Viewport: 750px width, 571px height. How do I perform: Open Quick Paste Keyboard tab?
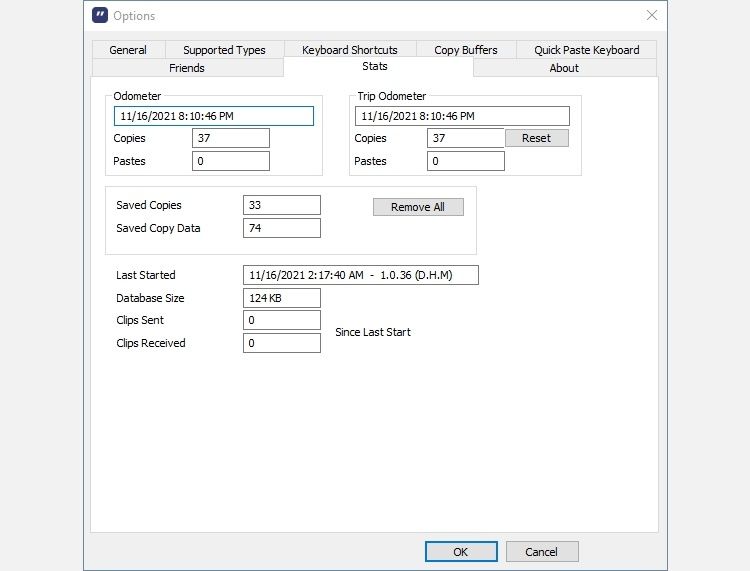586,50
